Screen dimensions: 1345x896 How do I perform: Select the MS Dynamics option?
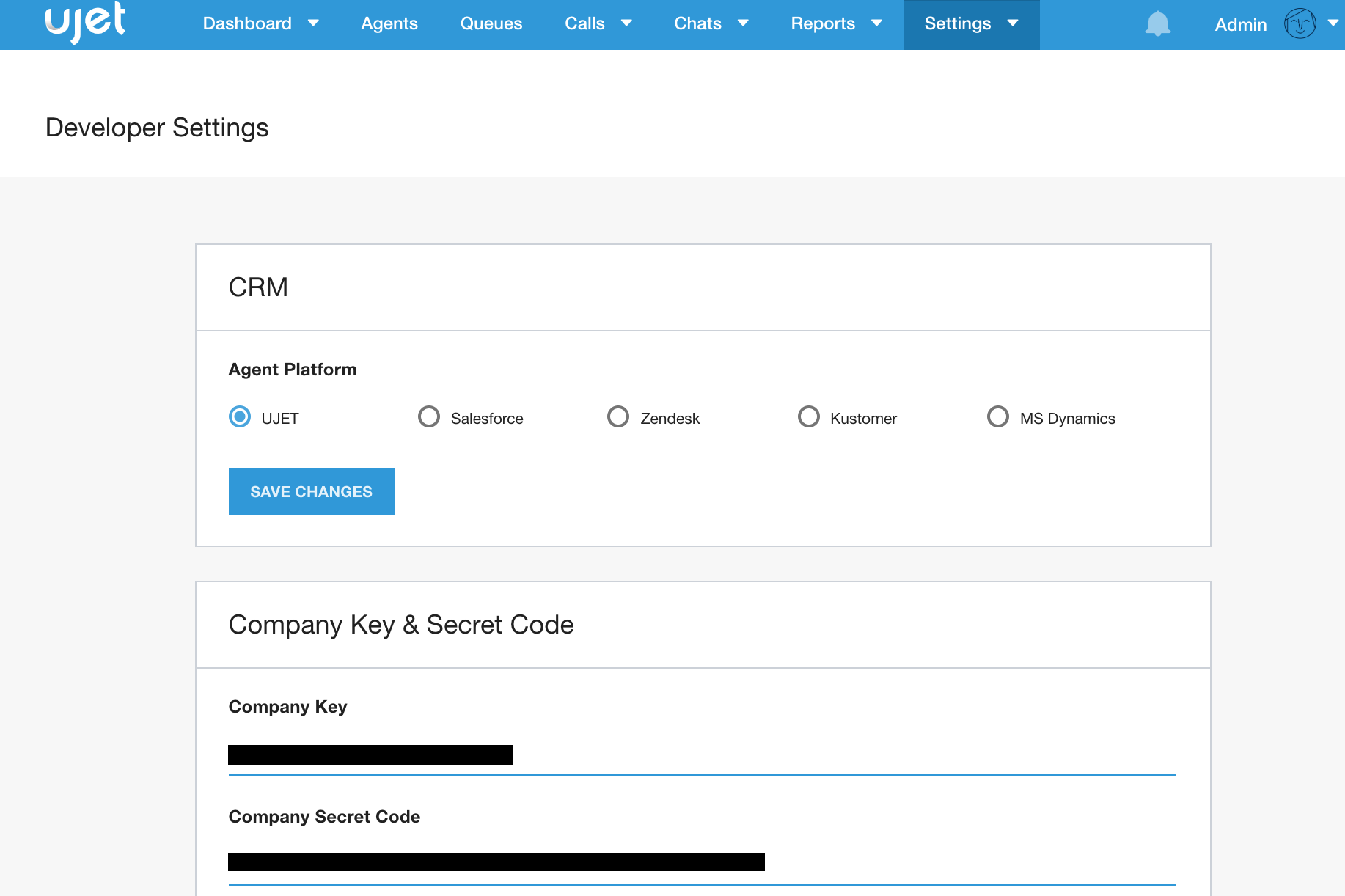click(x=997, y=417)
